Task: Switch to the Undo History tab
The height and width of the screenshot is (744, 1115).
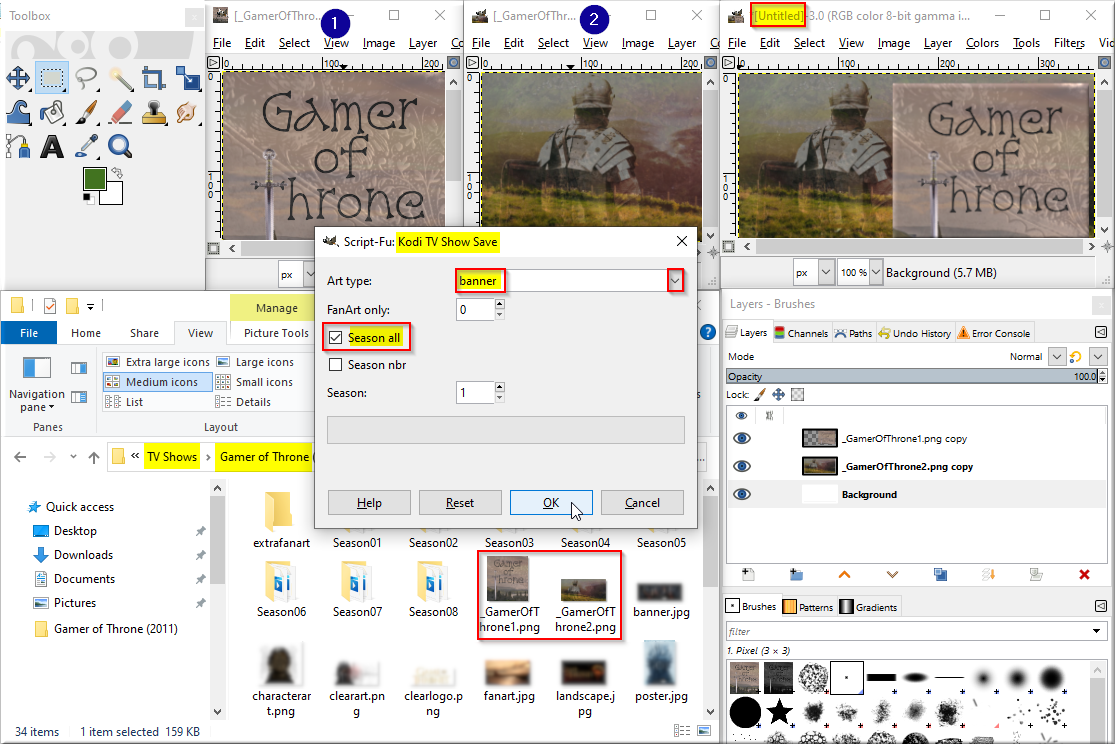Action: [914, 333]
